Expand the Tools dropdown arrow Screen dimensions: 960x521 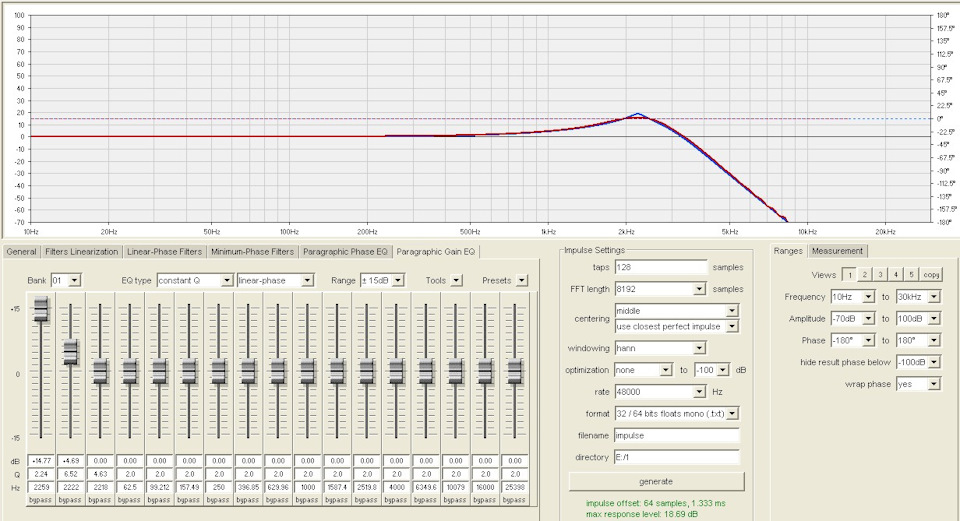pos(457,280)
